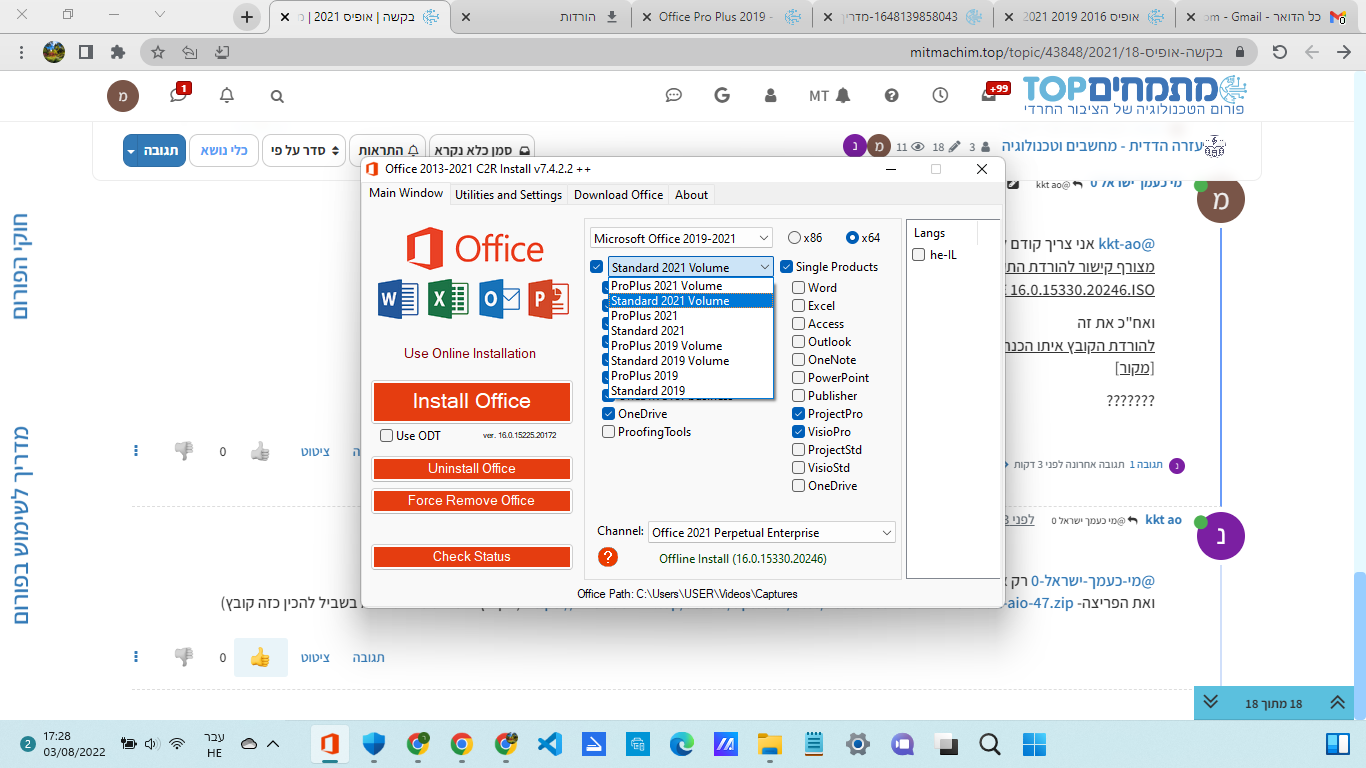Image resolution: width=1366 pixels, height=768 pixels.
Task: Enable the Word single product checkbox
Action: [799, 288]
